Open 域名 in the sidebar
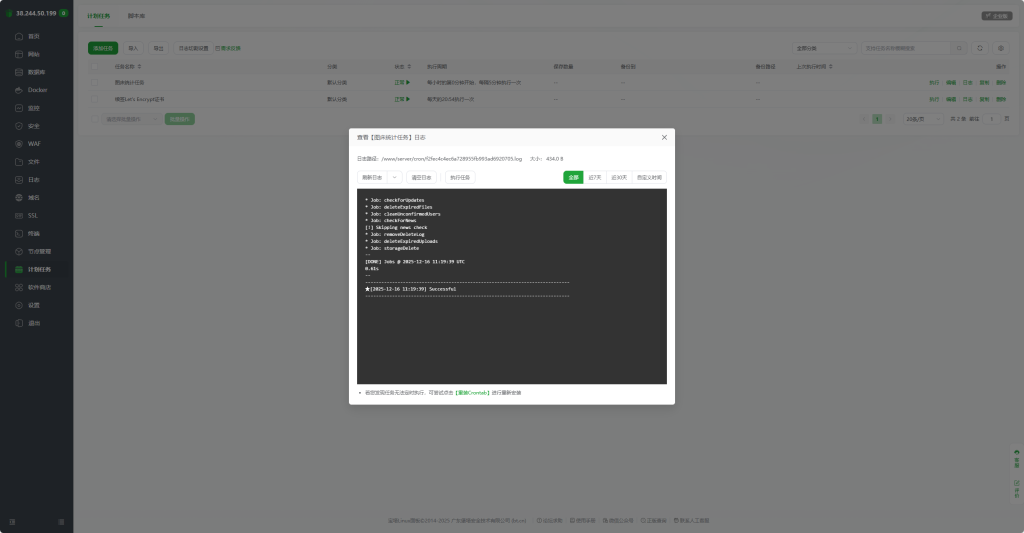This screenshot has height=533, width=1024. (33, 198)
